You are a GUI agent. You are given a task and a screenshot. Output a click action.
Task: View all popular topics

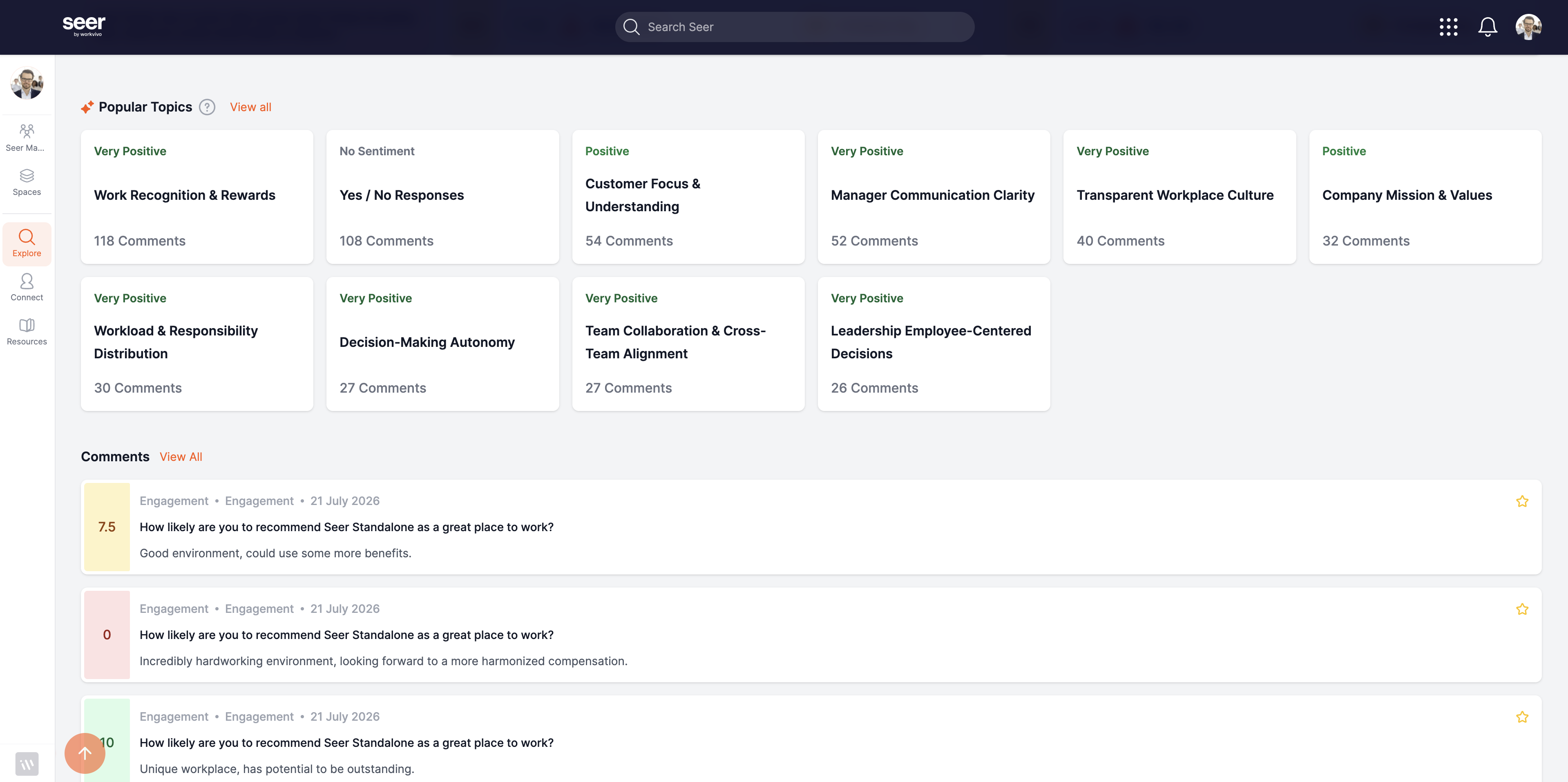251,107
